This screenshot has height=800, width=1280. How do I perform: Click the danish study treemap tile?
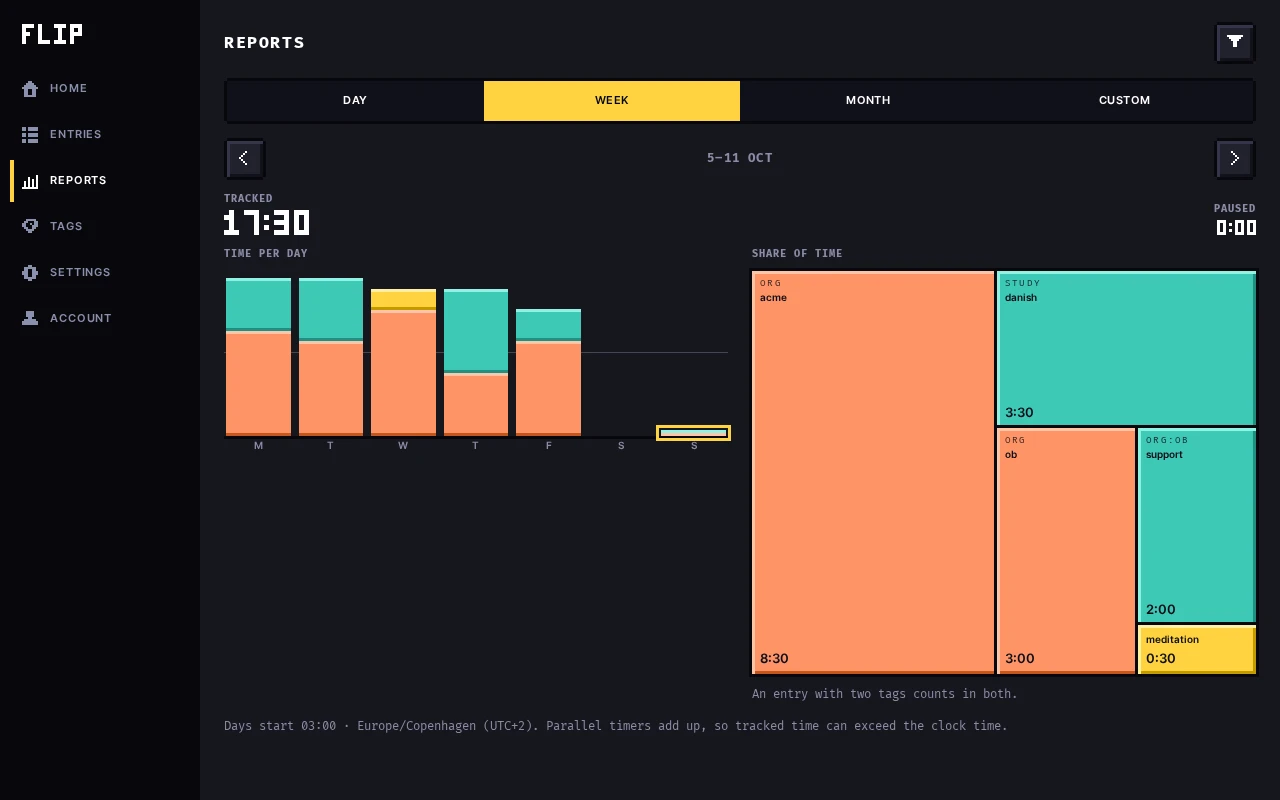coord(1126,348)
